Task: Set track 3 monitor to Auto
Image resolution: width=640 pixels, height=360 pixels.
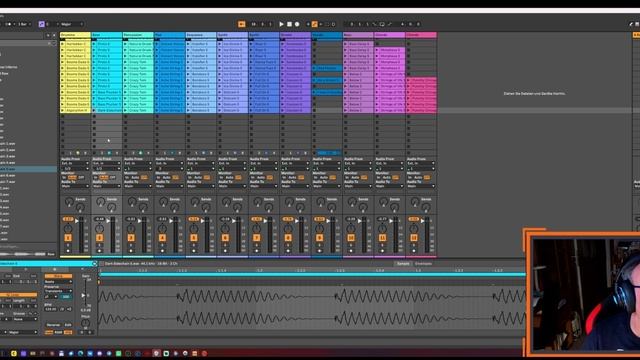Action: click(135, 178)
